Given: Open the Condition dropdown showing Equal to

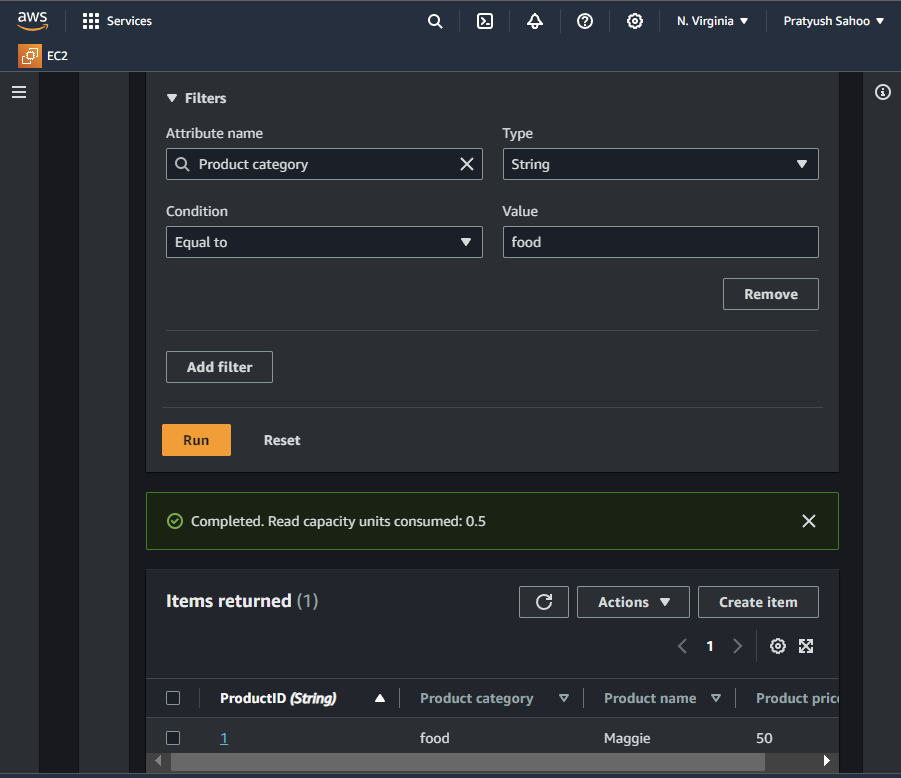Looking at the screenshot, I should point(324,242).
